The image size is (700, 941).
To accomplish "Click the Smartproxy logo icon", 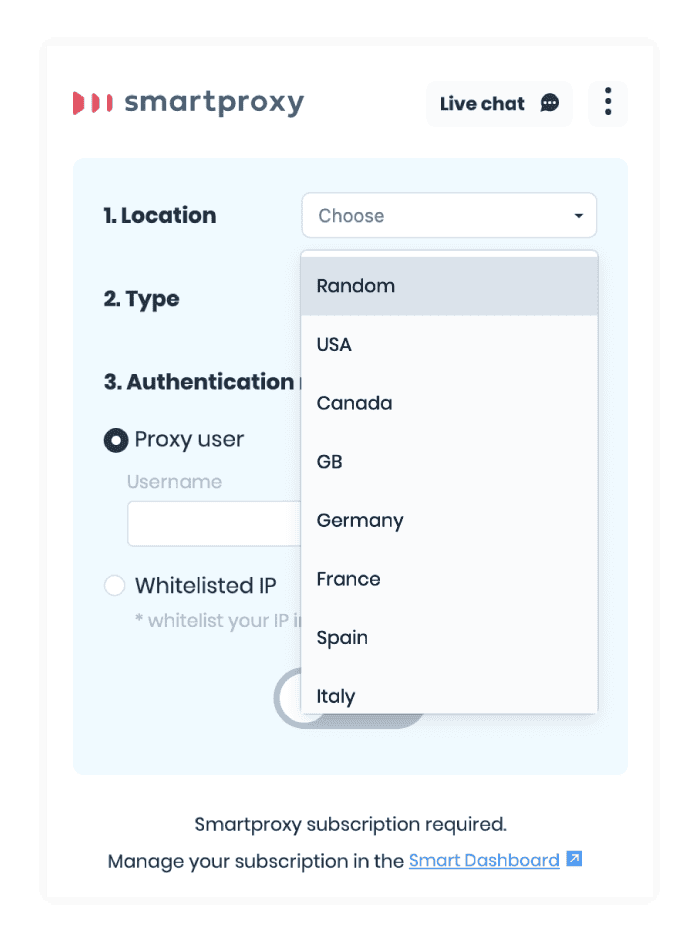I will tap(92, 103).
